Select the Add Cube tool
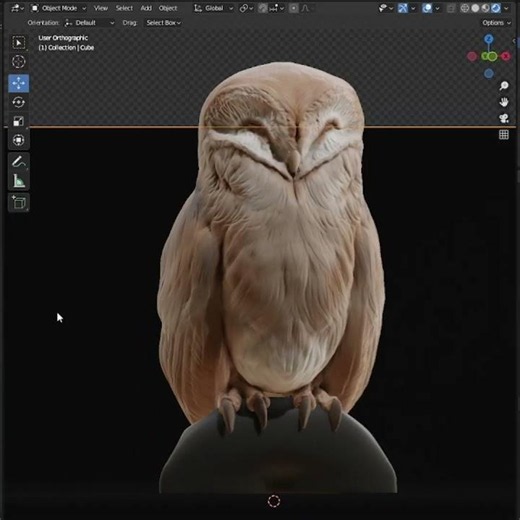 18,202
